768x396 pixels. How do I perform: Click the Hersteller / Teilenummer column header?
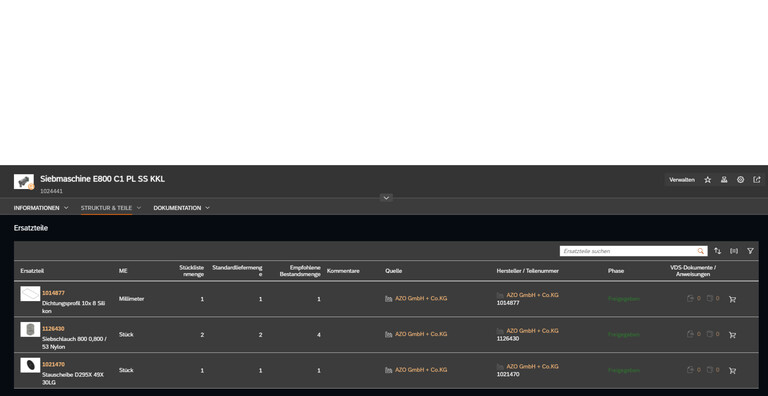pyautogui.click(x=528, y=271)
